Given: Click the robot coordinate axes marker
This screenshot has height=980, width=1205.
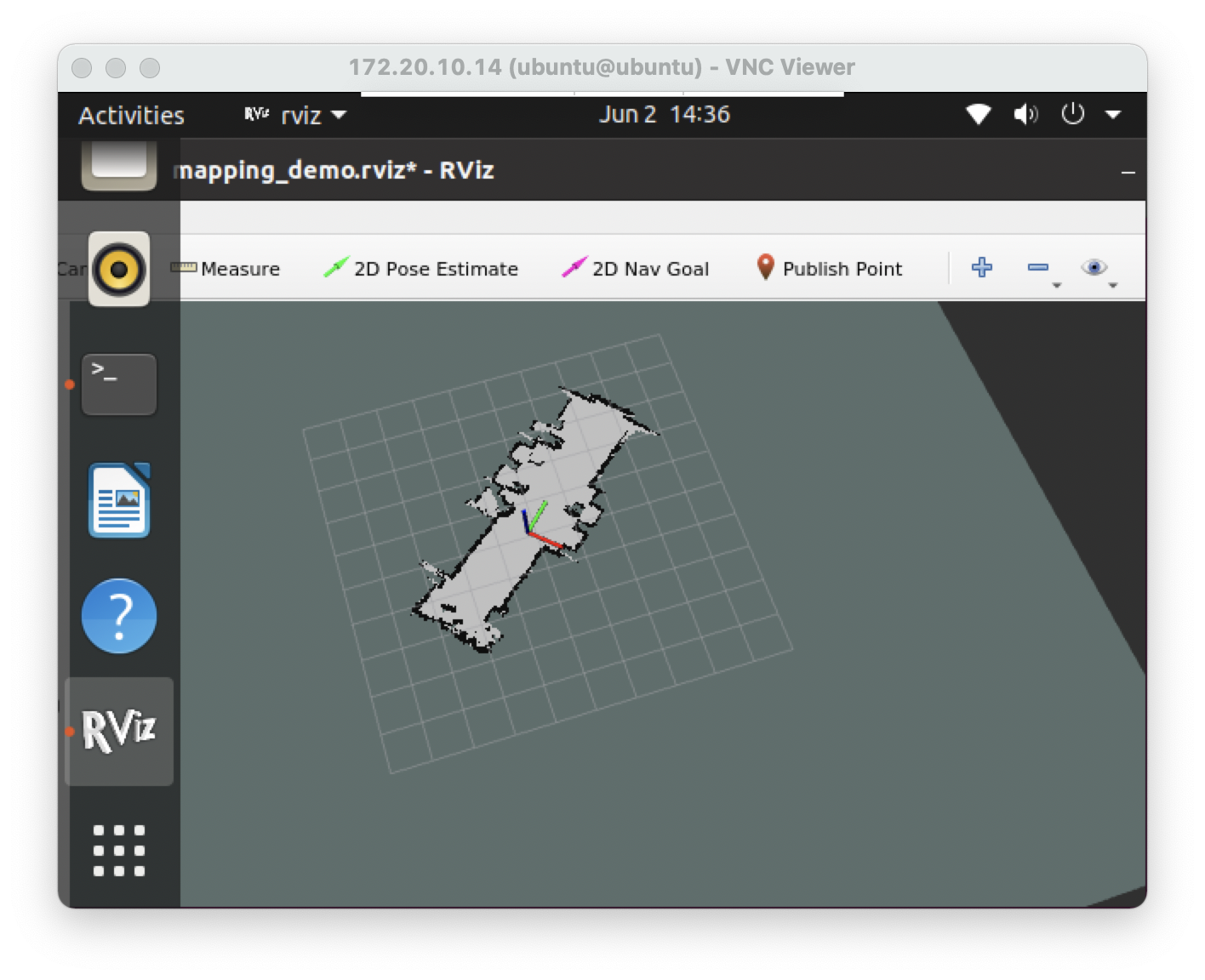Looking at the screenshot, I should (540, 523).
